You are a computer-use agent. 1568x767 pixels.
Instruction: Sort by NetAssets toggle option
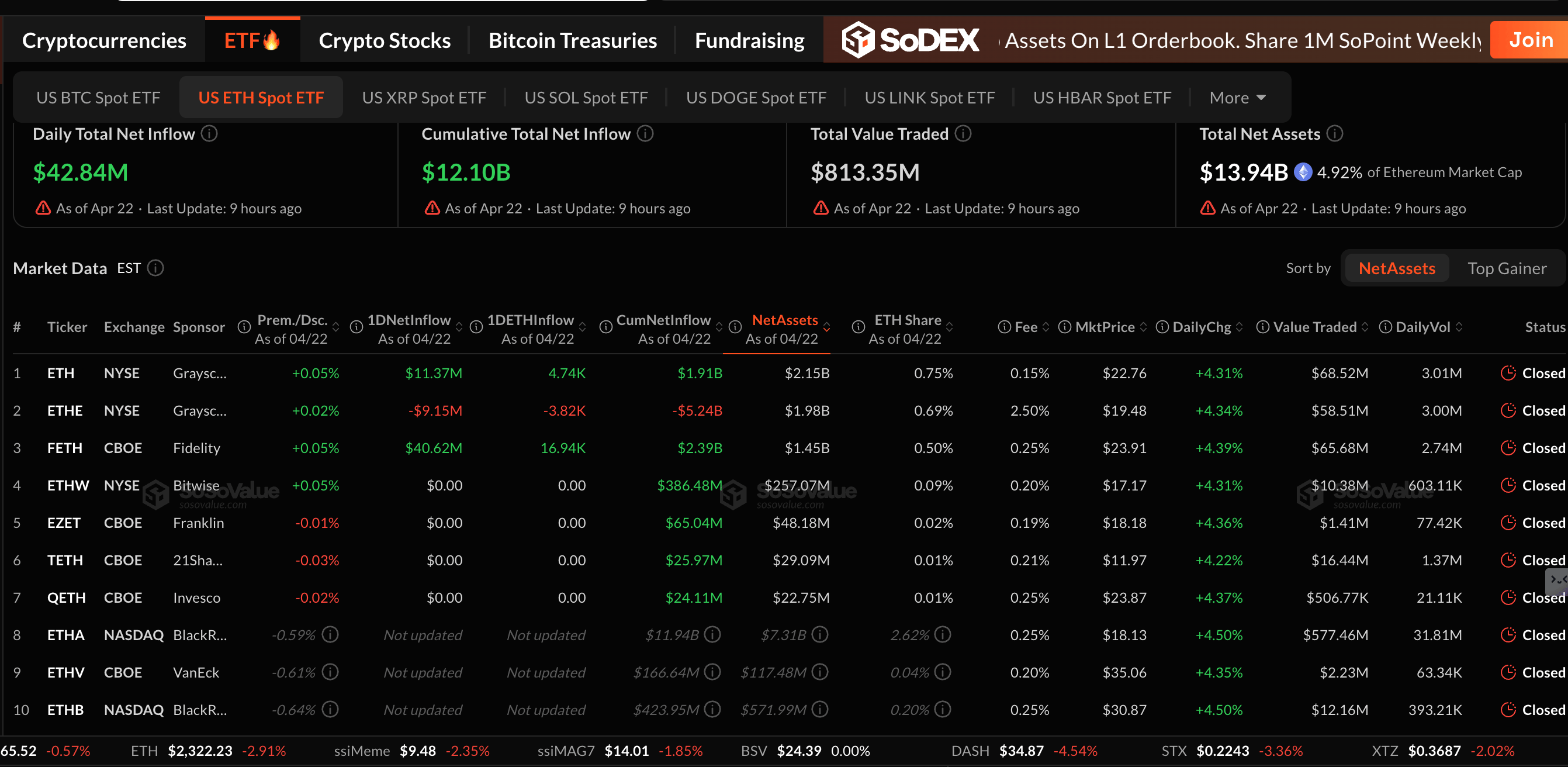(x=1396, y=268)
